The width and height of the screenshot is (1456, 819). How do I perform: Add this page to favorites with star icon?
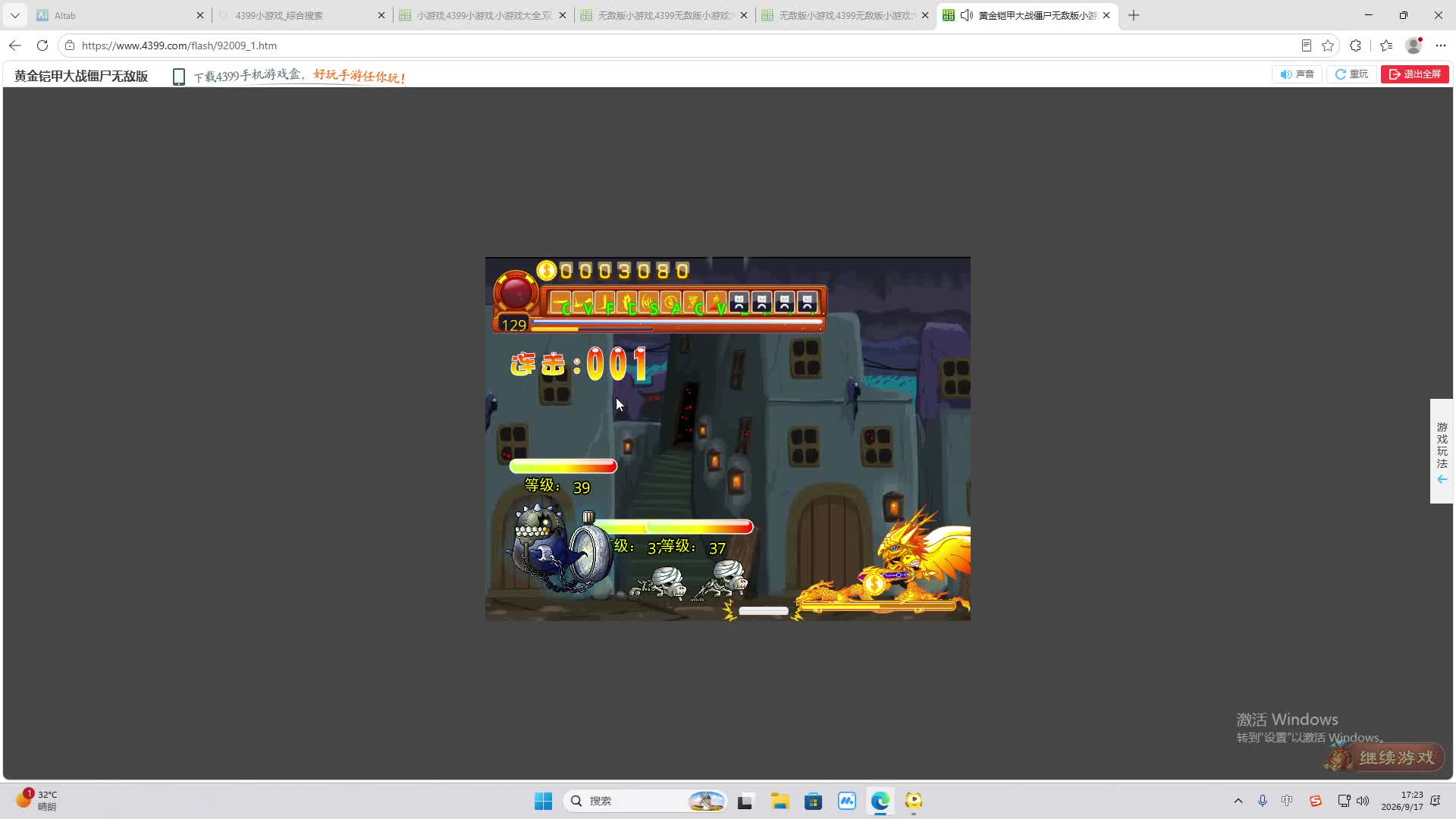pos(1328,45)
